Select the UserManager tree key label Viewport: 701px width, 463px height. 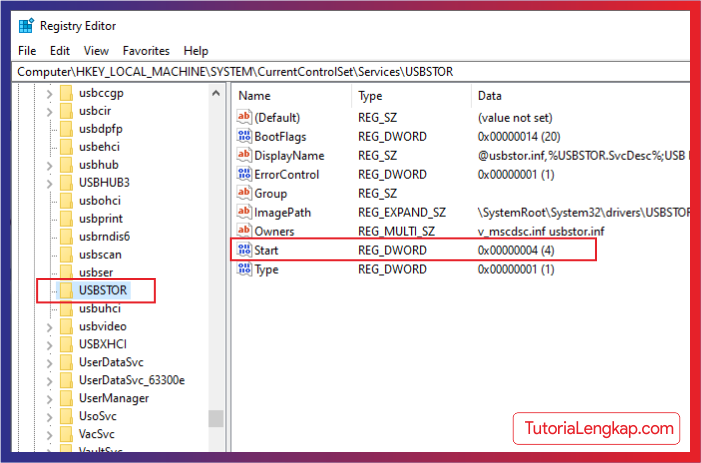point(114,399)
